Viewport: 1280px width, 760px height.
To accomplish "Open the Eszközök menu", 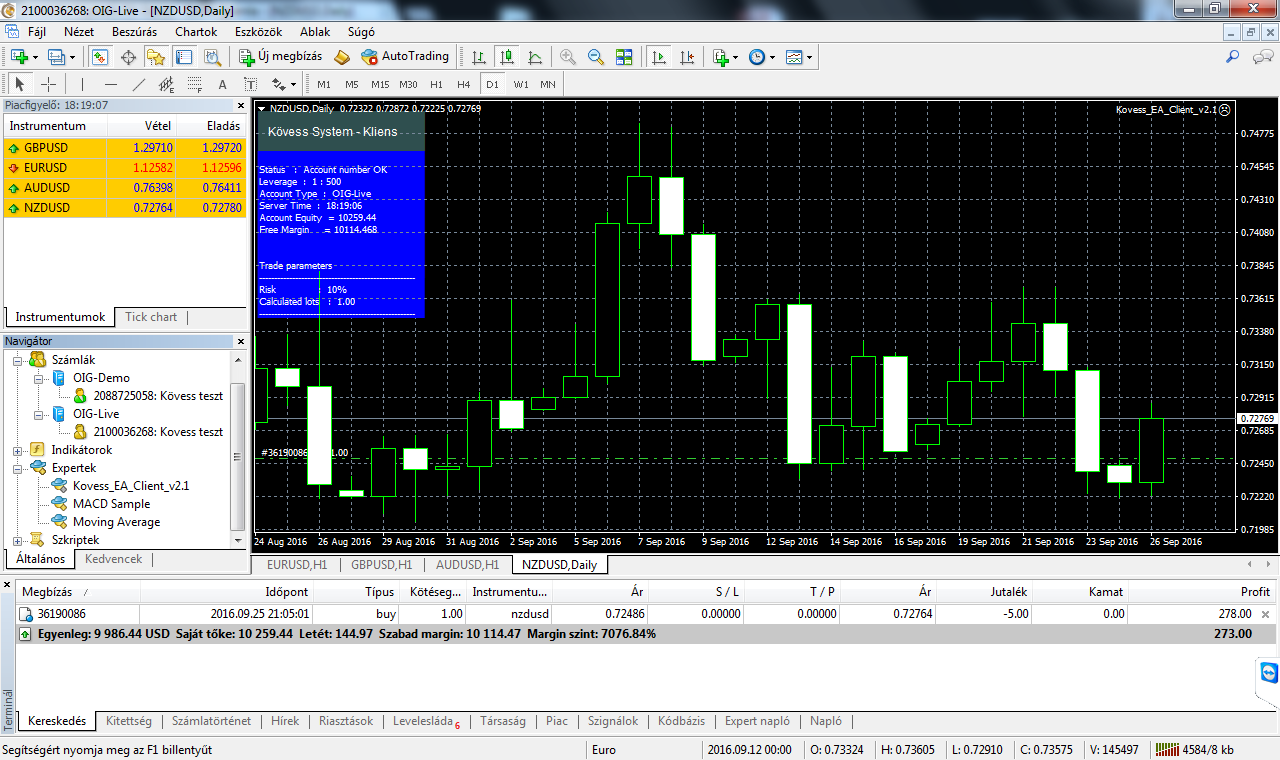I will [258, 32].
